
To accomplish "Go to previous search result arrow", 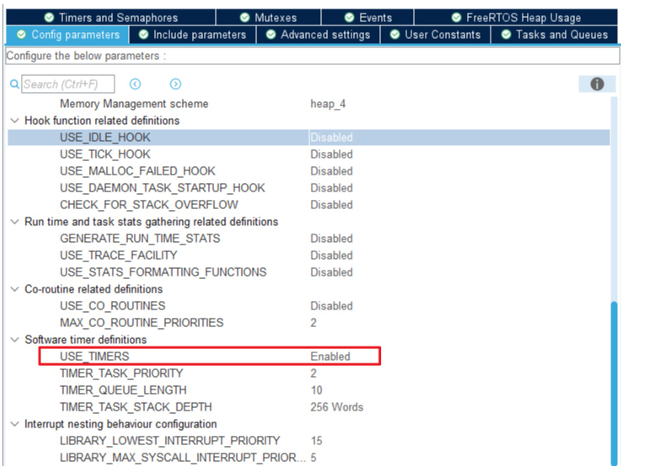I will point(135,84).
